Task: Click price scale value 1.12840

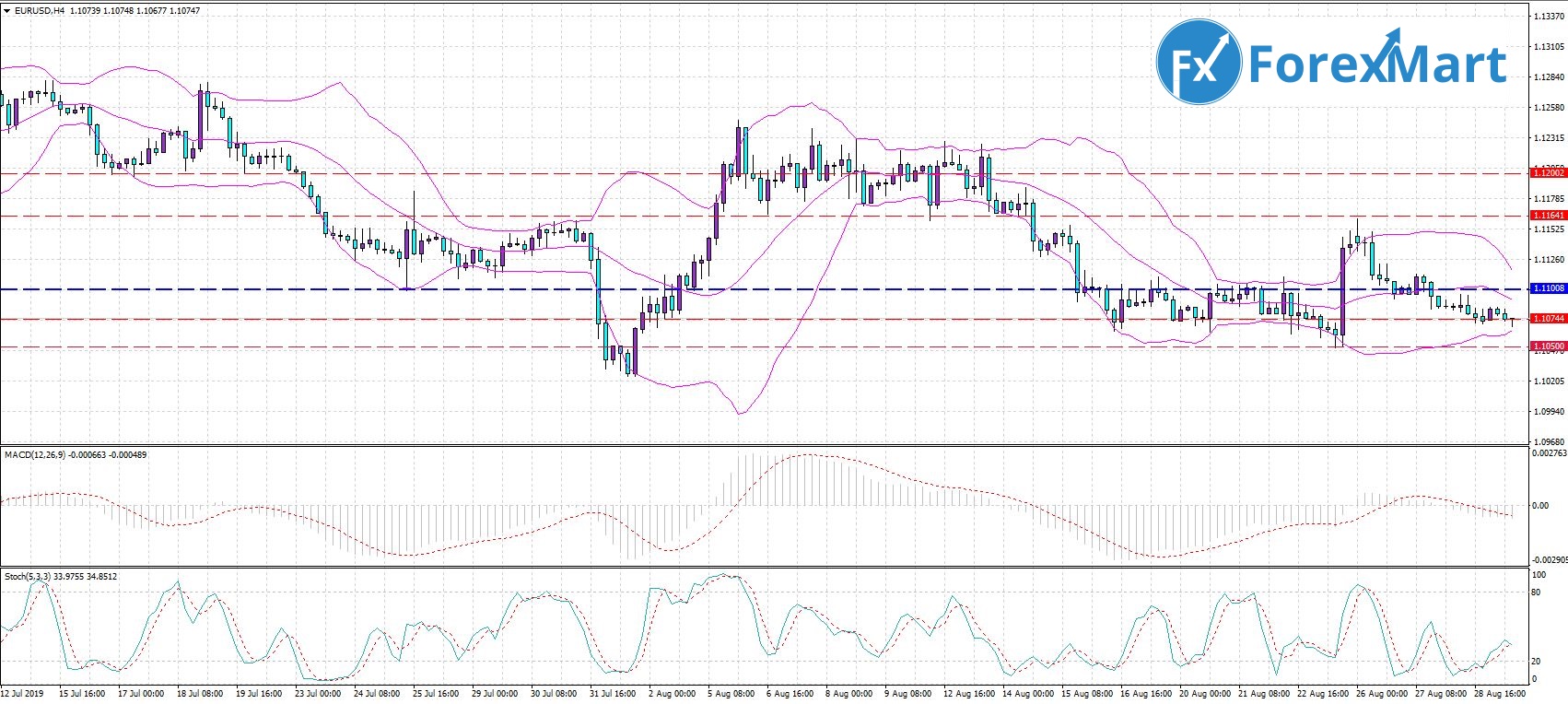Action: pos(1548,77)
